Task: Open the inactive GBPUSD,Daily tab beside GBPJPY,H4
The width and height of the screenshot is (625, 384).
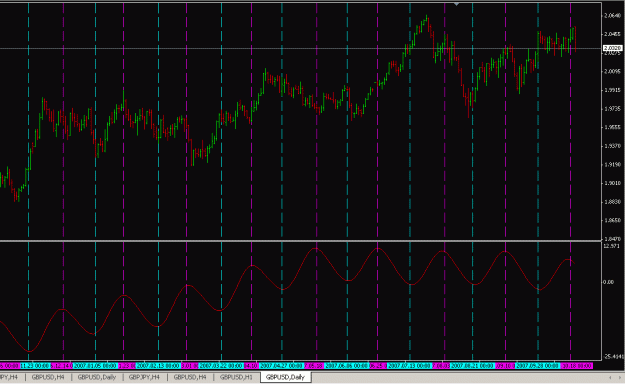Action: tap(96, 377)
